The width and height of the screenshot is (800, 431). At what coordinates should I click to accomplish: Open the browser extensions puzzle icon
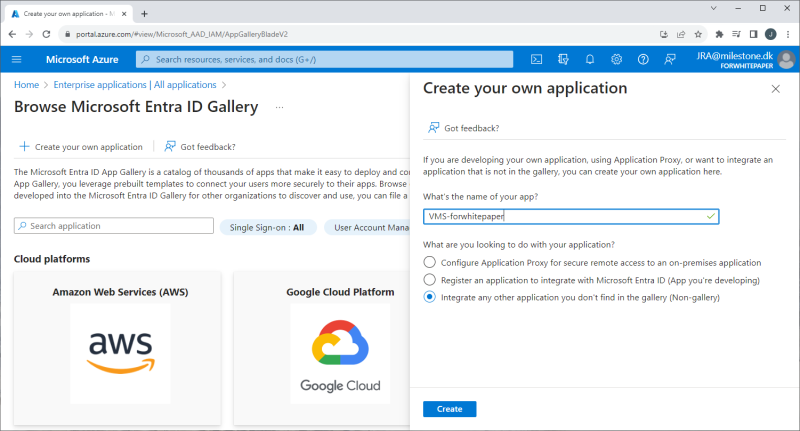(x=718, y=33)
